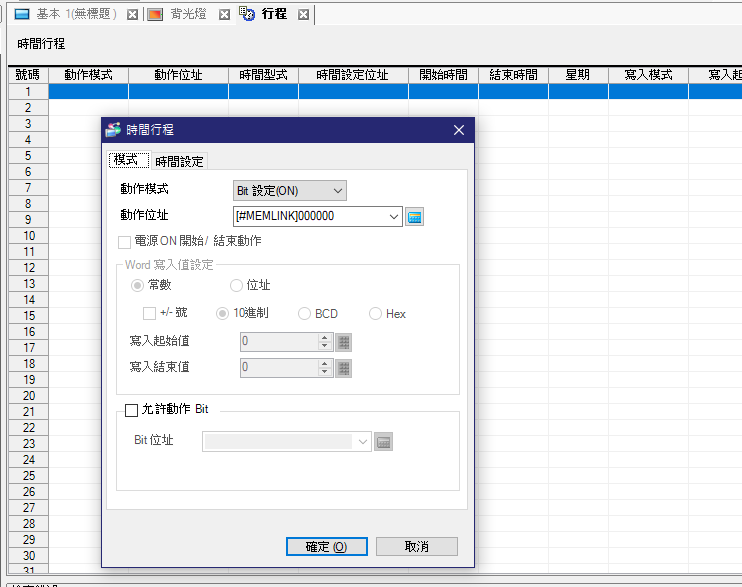Image resolution: width=742 pixels, height=587 pixels.
Task: Select the Hex radio option
Action: pos(376,314)
